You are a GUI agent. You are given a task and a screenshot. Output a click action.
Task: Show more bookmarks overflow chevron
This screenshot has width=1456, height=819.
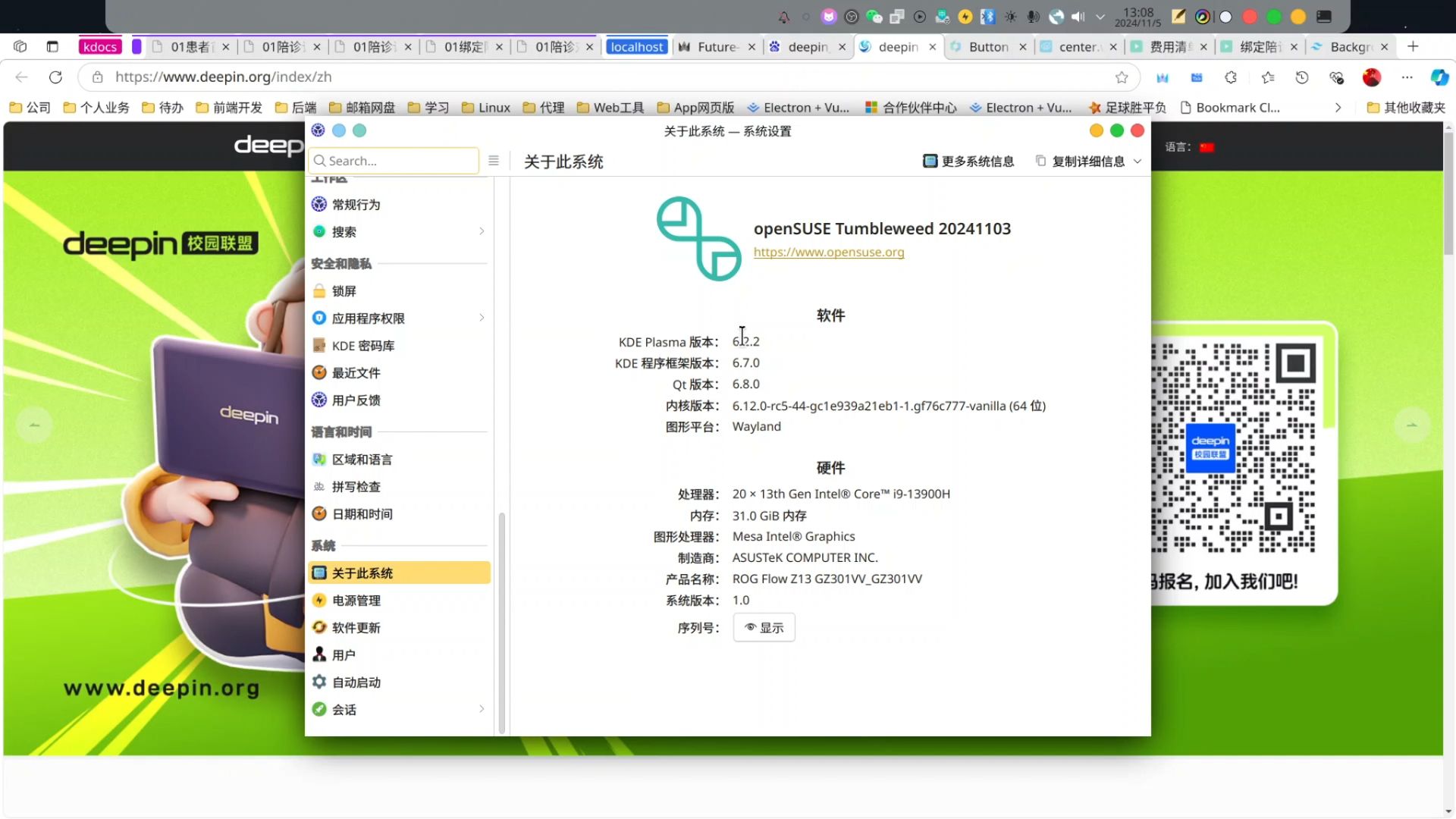pyautogui.click(x=1338, y=108)
